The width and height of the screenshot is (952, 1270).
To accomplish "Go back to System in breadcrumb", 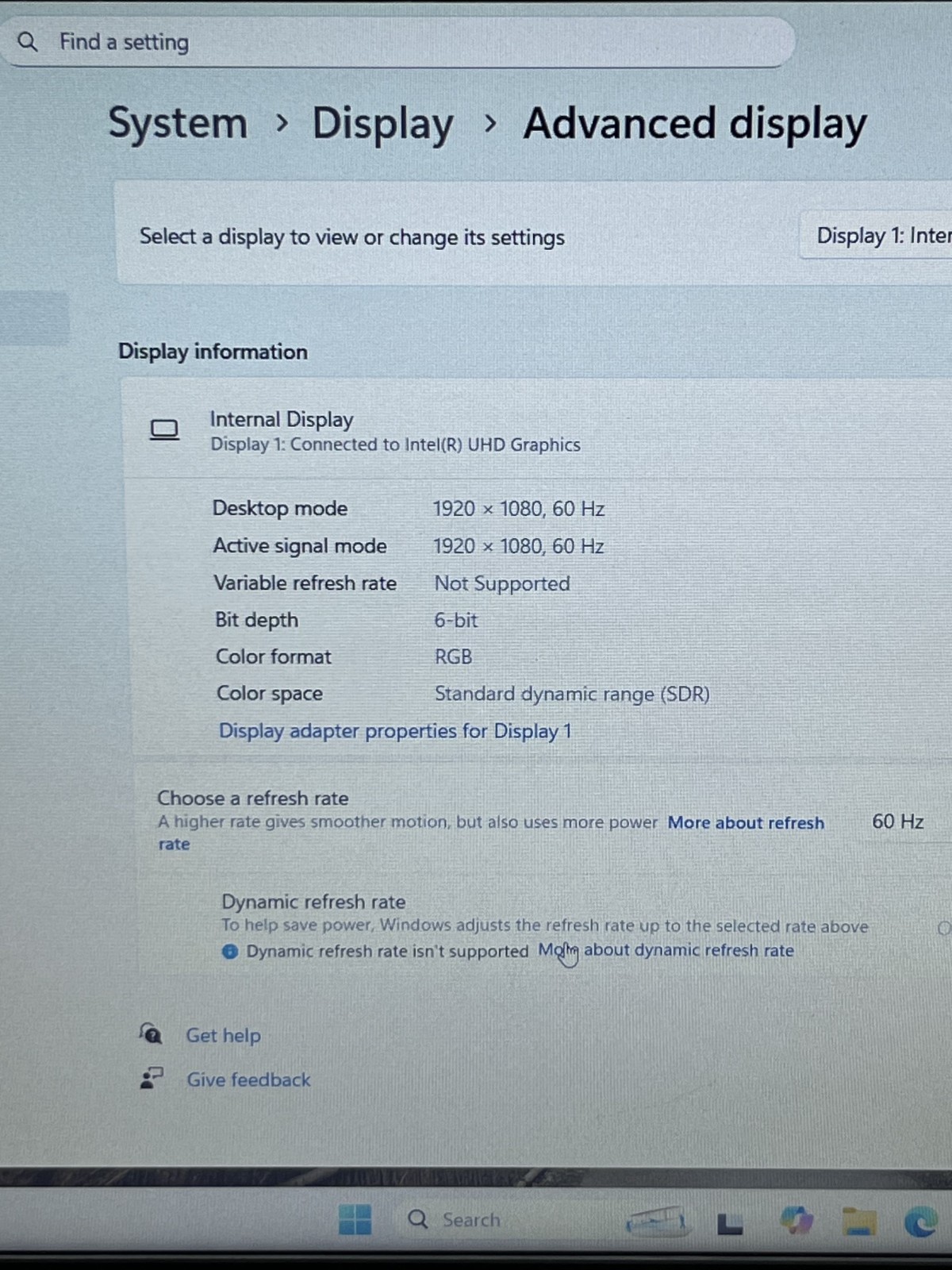I will click(178, 125).
